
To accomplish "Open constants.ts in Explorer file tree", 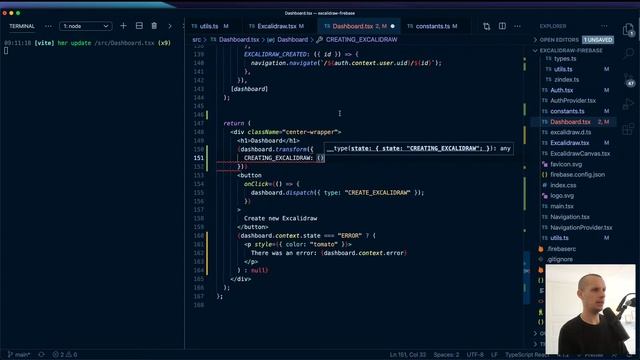I will 567,111.
